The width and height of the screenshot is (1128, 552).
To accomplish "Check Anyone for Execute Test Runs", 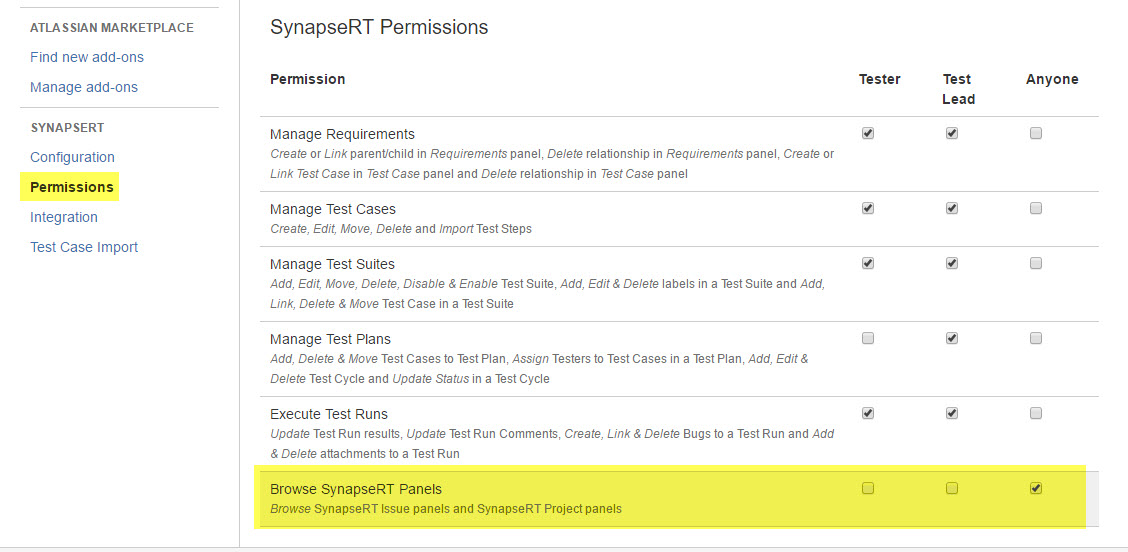I will click(1036, 413).
